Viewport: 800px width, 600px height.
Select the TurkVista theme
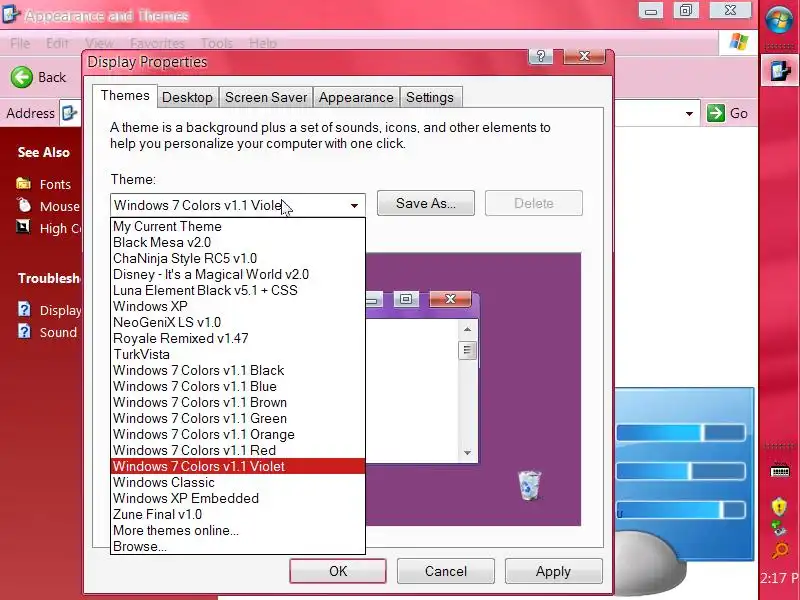coord(238,354)
